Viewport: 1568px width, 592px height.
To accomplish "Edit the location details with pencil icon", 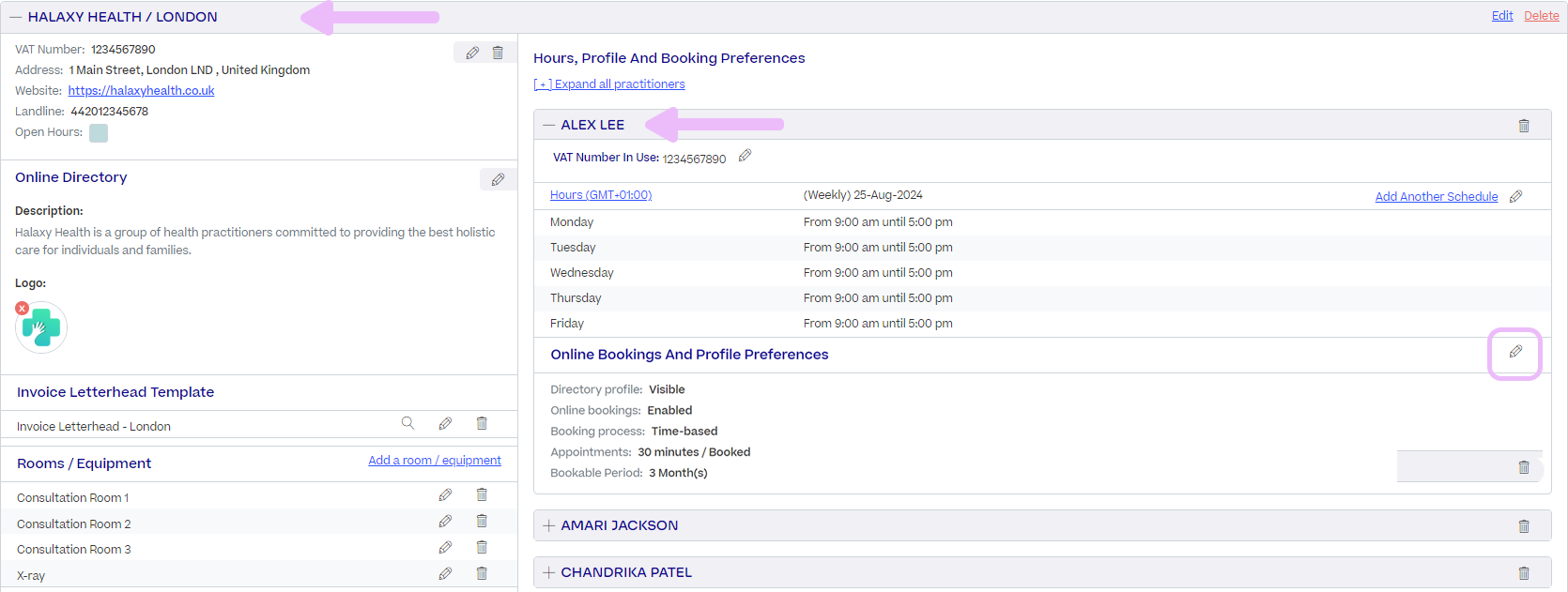I will tap(472, 53).
